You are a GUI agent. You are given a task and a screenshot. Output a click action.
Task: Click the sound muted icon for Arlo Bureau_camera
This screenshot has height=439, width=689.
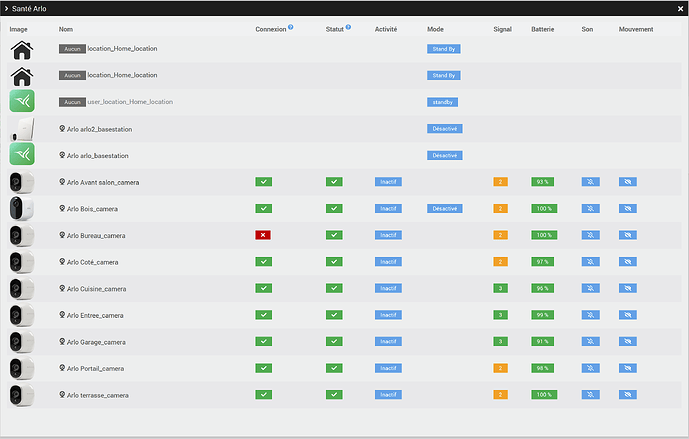[x=591, y=235]
